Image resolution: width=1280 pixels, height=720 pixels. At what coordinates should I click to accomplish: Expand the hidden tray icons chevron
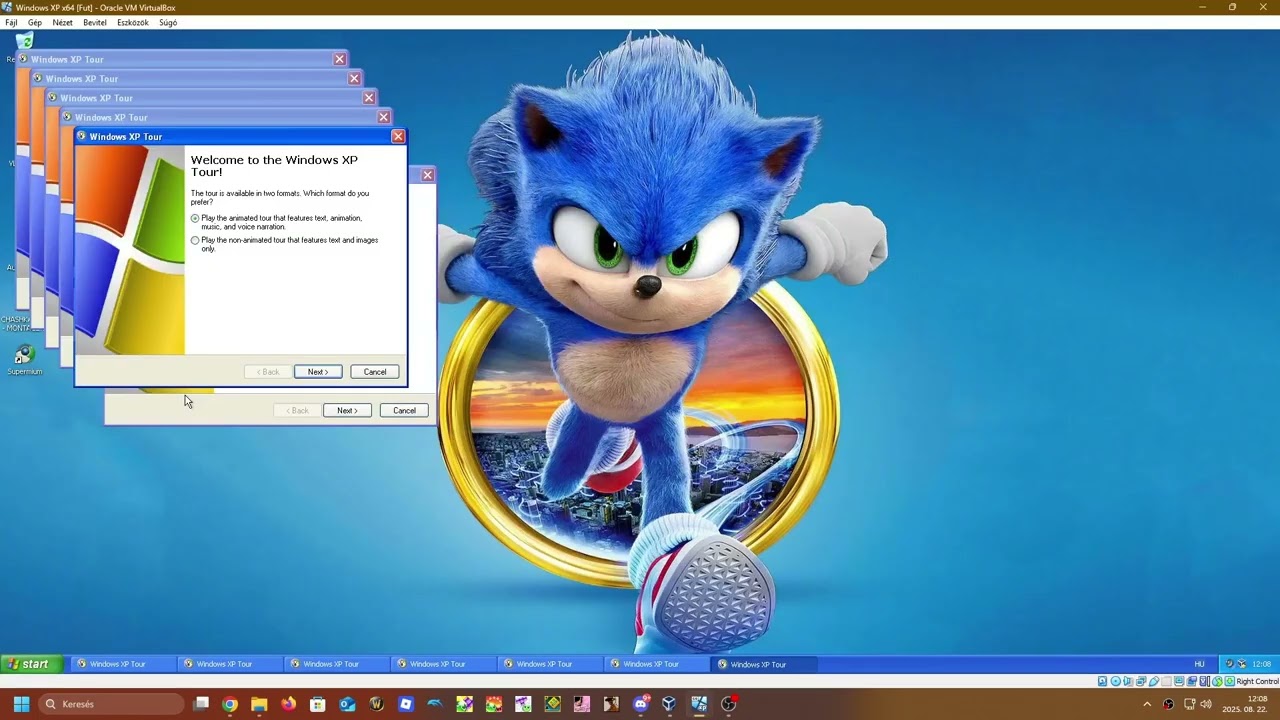[x=1147, y=704]
